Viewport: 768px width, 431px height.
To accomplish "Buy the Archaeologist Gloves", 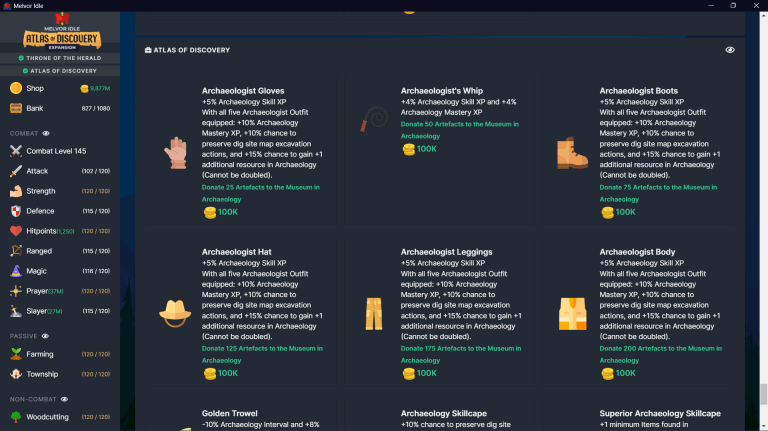I will tap(220, 212).
